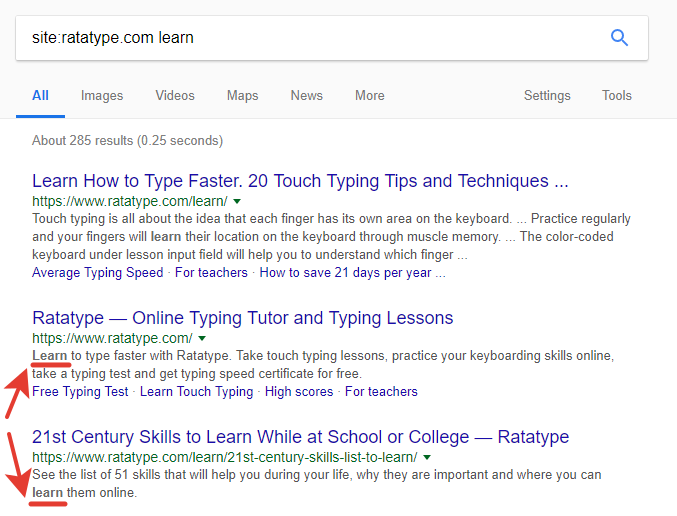Image resolution: width=677 pixels, height=516 pixels.
Task: Click the snippet 'See the list of 51 skills'
Action: tap(316, 484)
